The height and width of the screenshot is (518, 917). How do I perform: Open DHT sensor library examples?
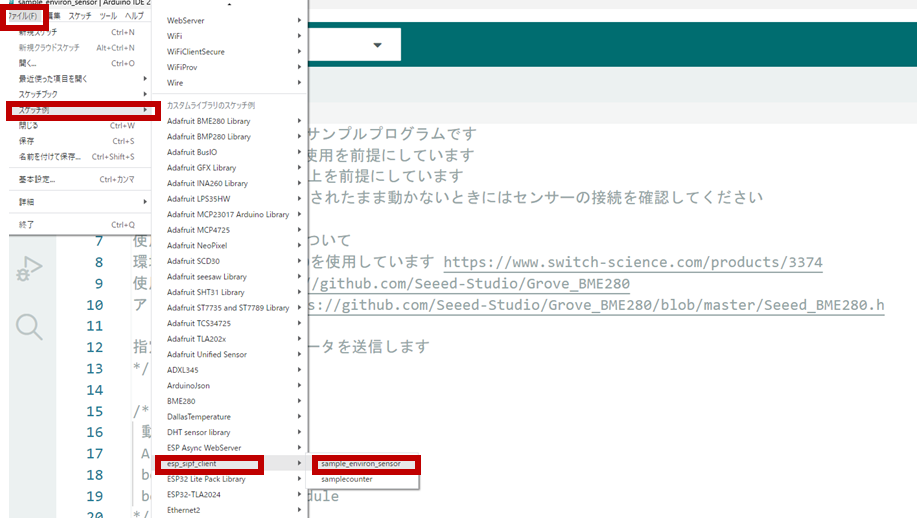pos(230,433)
